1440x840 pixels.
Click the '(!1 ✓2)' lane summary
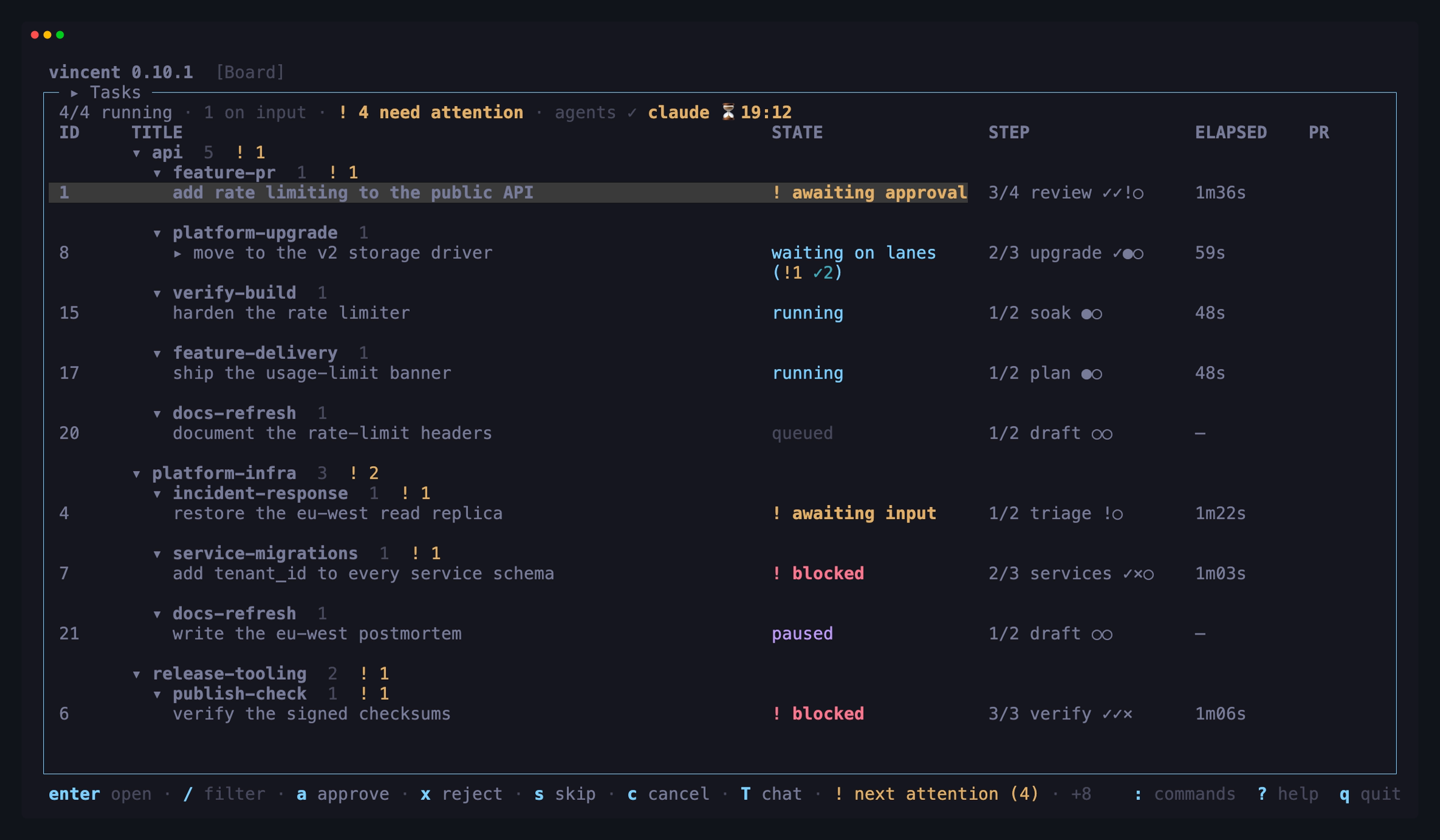[807, 273]
